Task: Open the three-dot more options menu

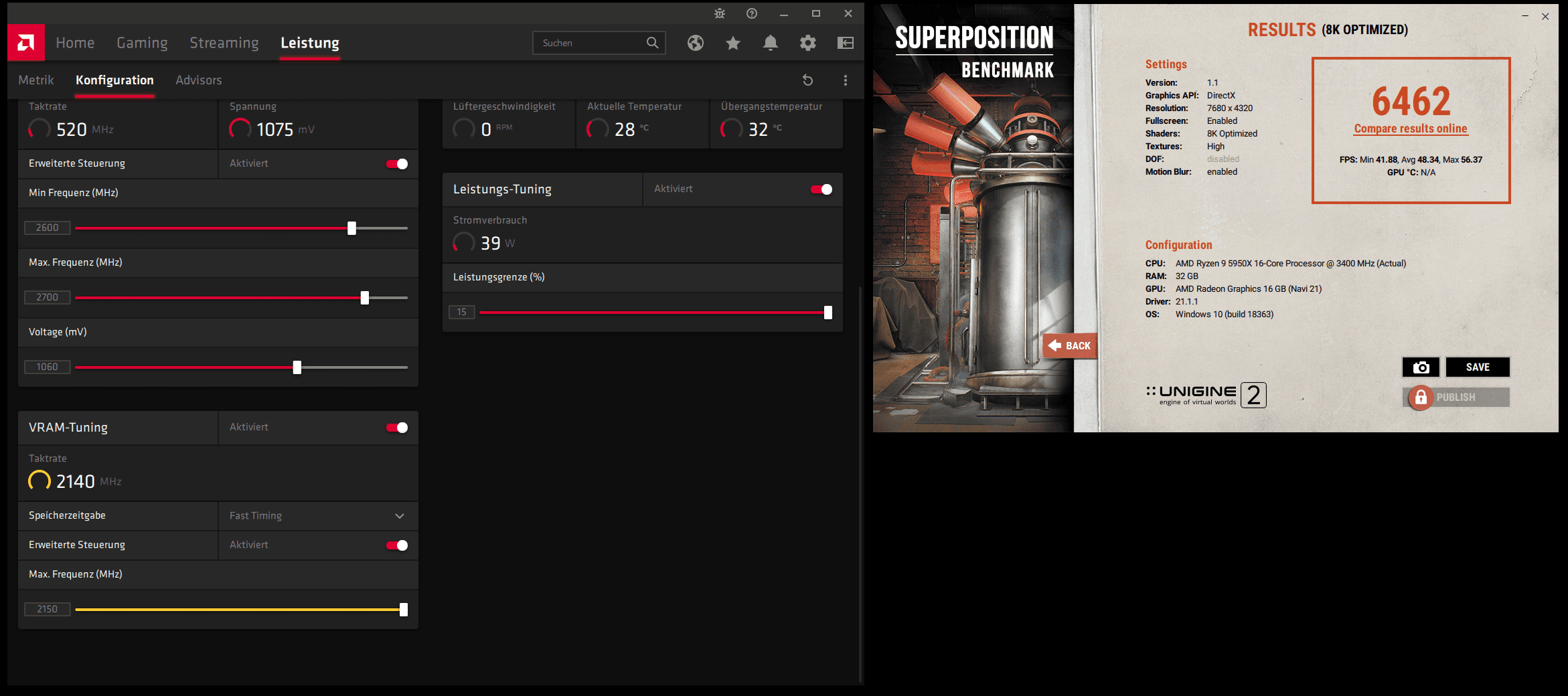Action: pos(846,80)
